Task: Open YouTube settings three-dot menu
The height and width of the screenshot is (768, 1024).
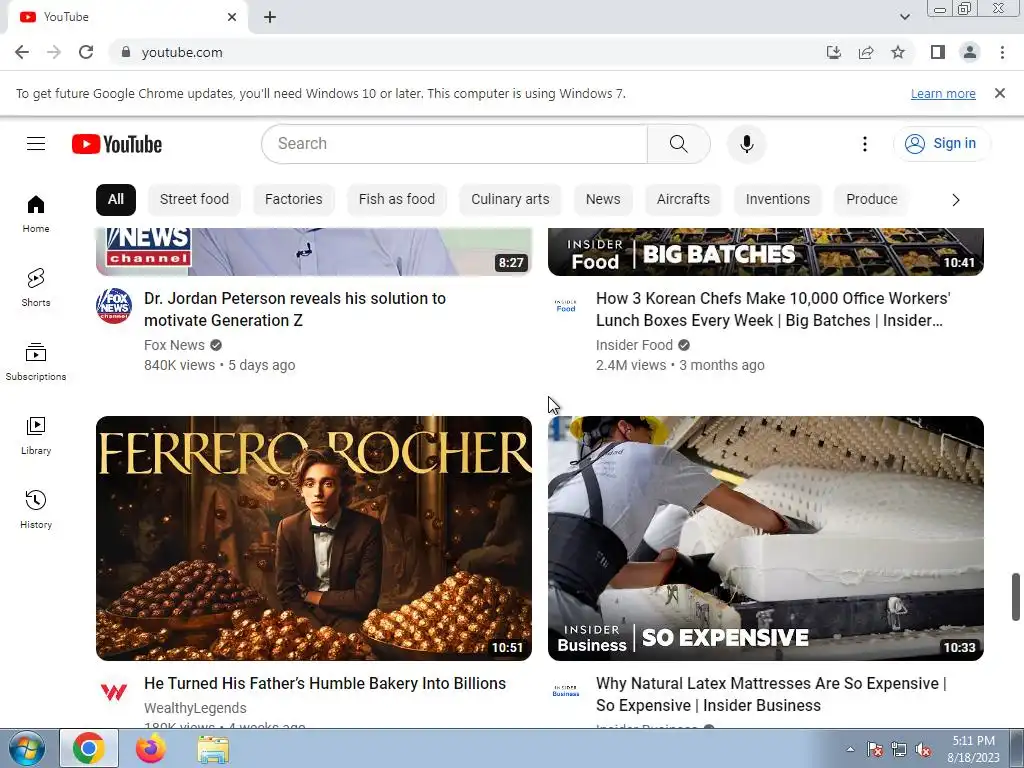Action: [x=865, y=144]
